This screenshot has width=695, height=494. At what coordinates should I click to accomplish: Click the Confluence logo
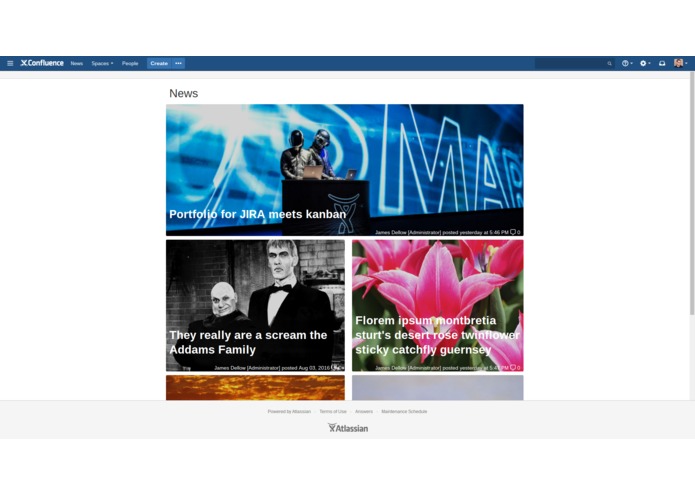(42, 63)
